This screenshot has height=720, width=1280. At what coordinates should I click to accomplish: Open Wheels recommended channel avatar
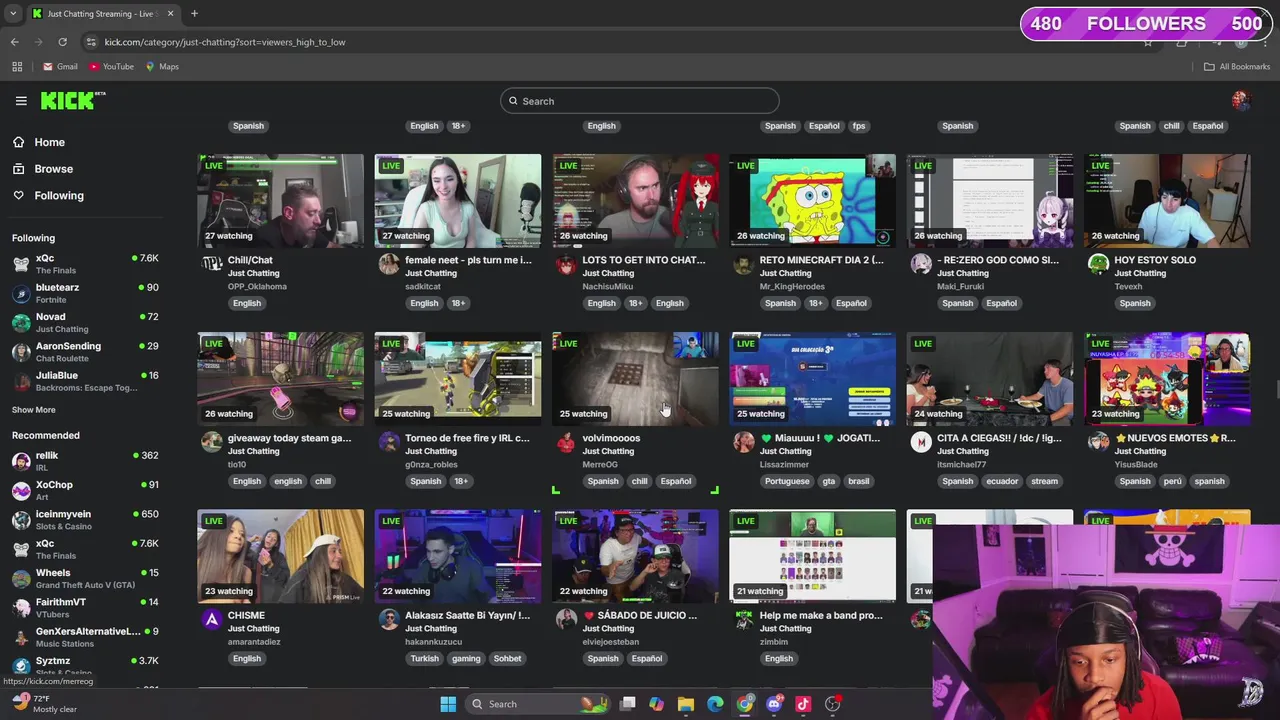pyautogui.click(x=21, y=578)
